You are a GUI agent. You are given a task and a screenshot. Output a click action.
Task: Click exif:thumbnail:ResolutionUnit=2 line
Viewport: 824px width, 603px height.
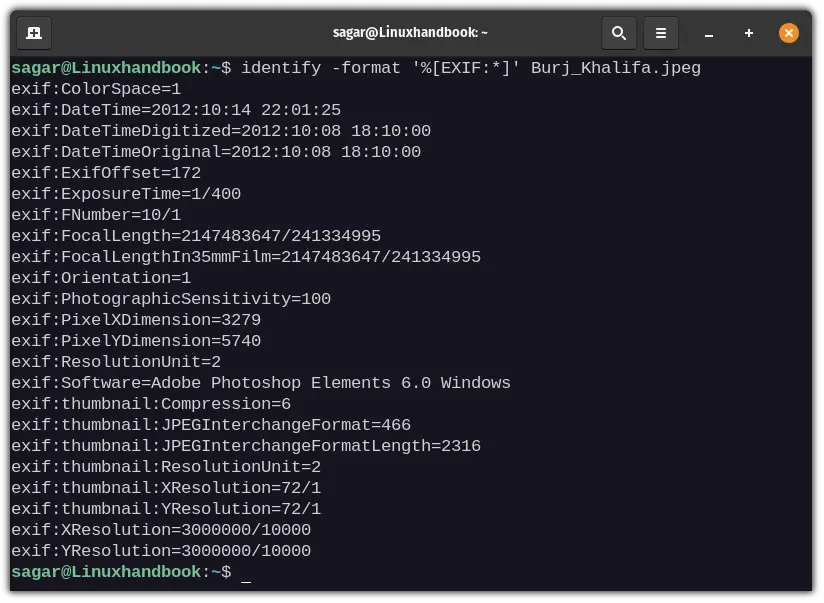click(166, 467)
